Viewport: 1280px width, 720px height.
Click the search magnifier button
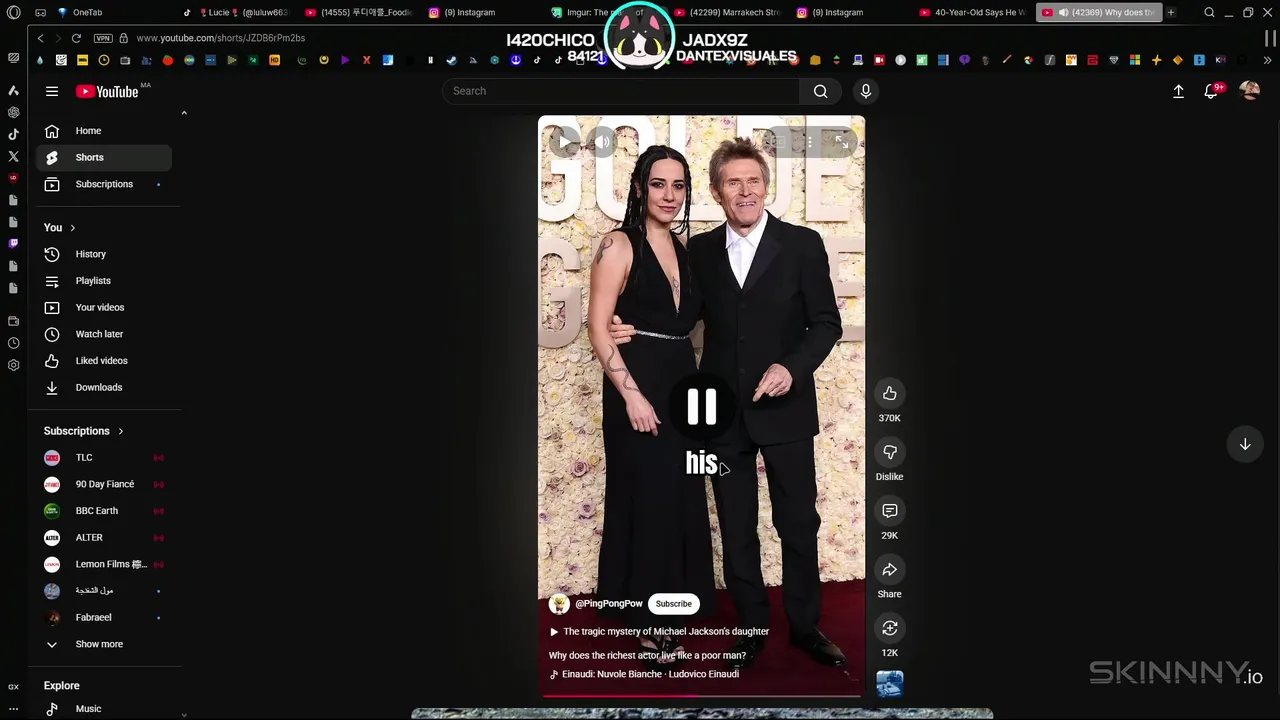(820, 91)
